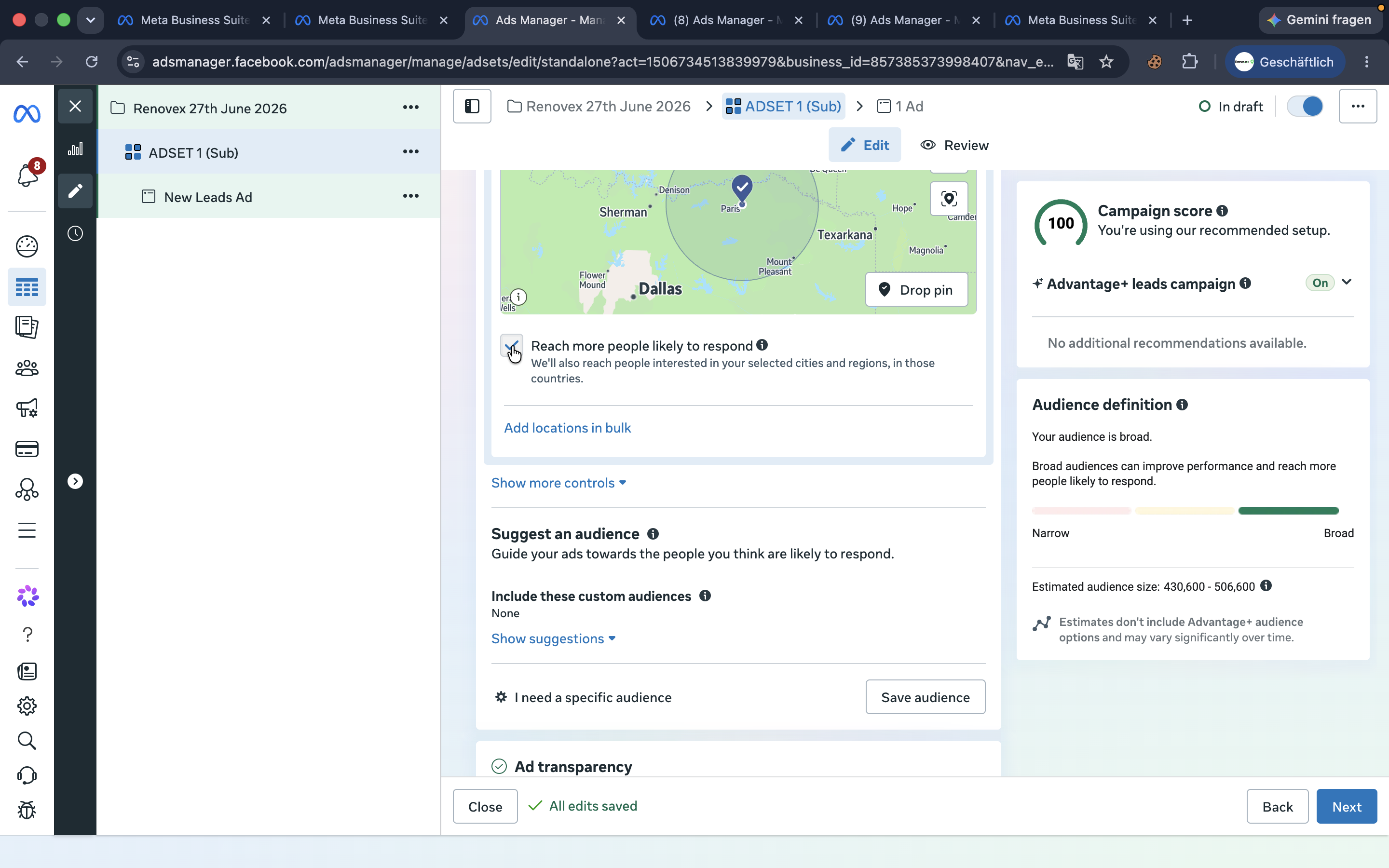Toggle the side panel layout icon
This screenshot has width=1389, height=868.
click(472, 106)
